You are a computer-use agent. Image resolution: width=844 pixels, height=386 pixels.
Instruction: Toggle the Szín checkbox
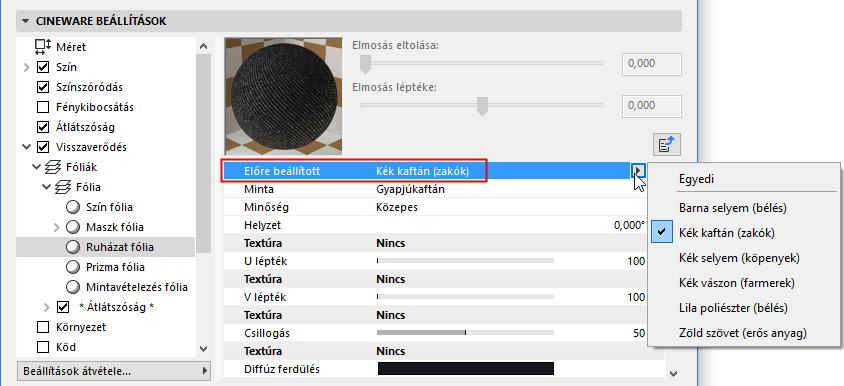point(43,67)
